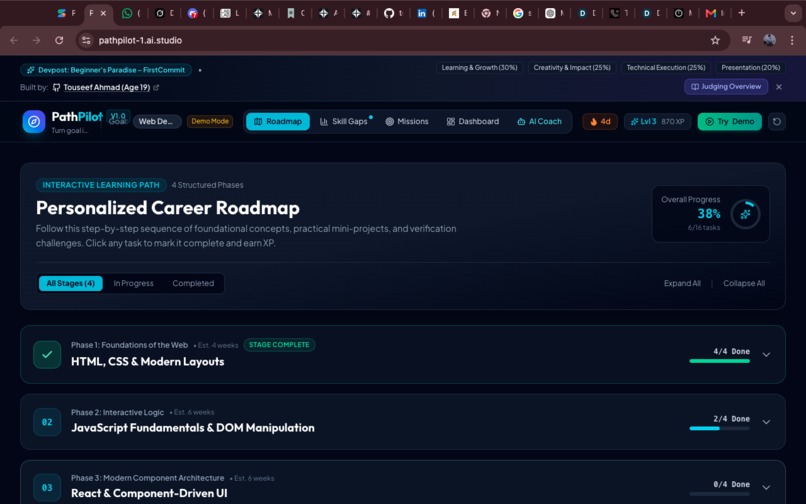The width and height of the screenshot is (806, 504).
Task: Open the Chrome three-dot menu
Action: point(792,40)
